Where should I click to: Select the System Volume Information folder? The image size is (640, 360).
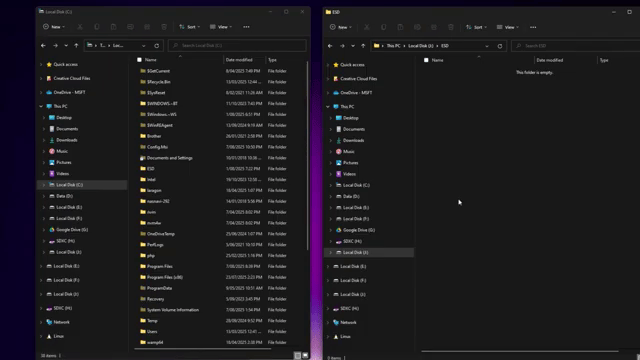click(173, 310)
